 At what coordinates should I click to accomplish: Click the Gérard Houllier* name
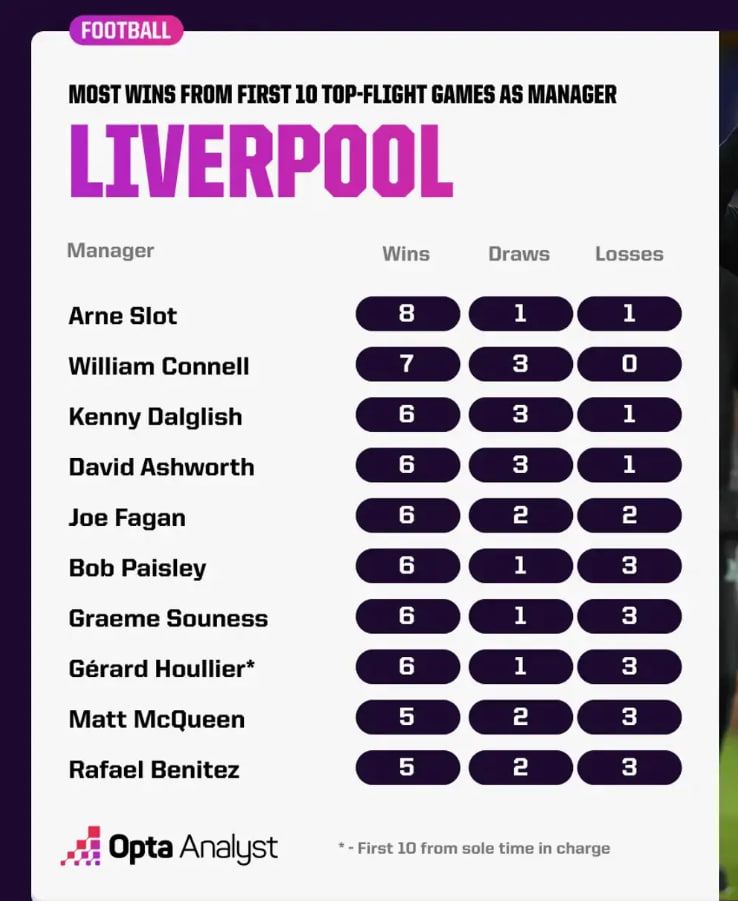point(162,669)
